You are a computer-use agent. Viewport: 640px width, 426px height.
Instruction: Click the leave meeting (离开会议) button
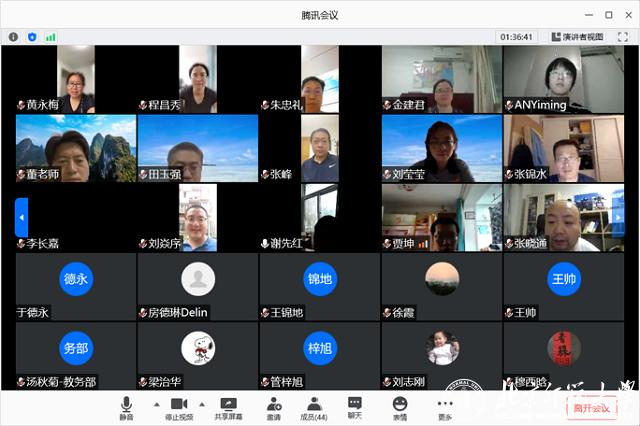pyautogui.click(x=591, y=408)
